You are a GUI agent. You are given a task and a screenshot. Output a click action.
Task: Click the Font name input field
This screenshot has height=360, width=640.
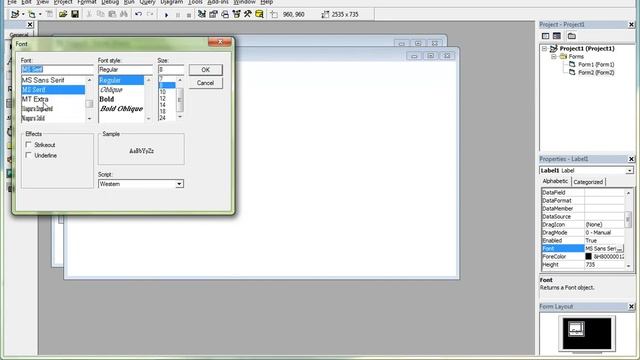pos(57,69)
